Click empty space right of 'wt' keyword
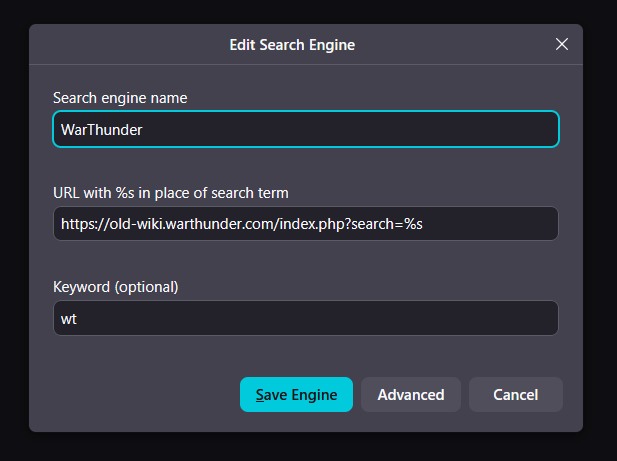 coord(300,318)
